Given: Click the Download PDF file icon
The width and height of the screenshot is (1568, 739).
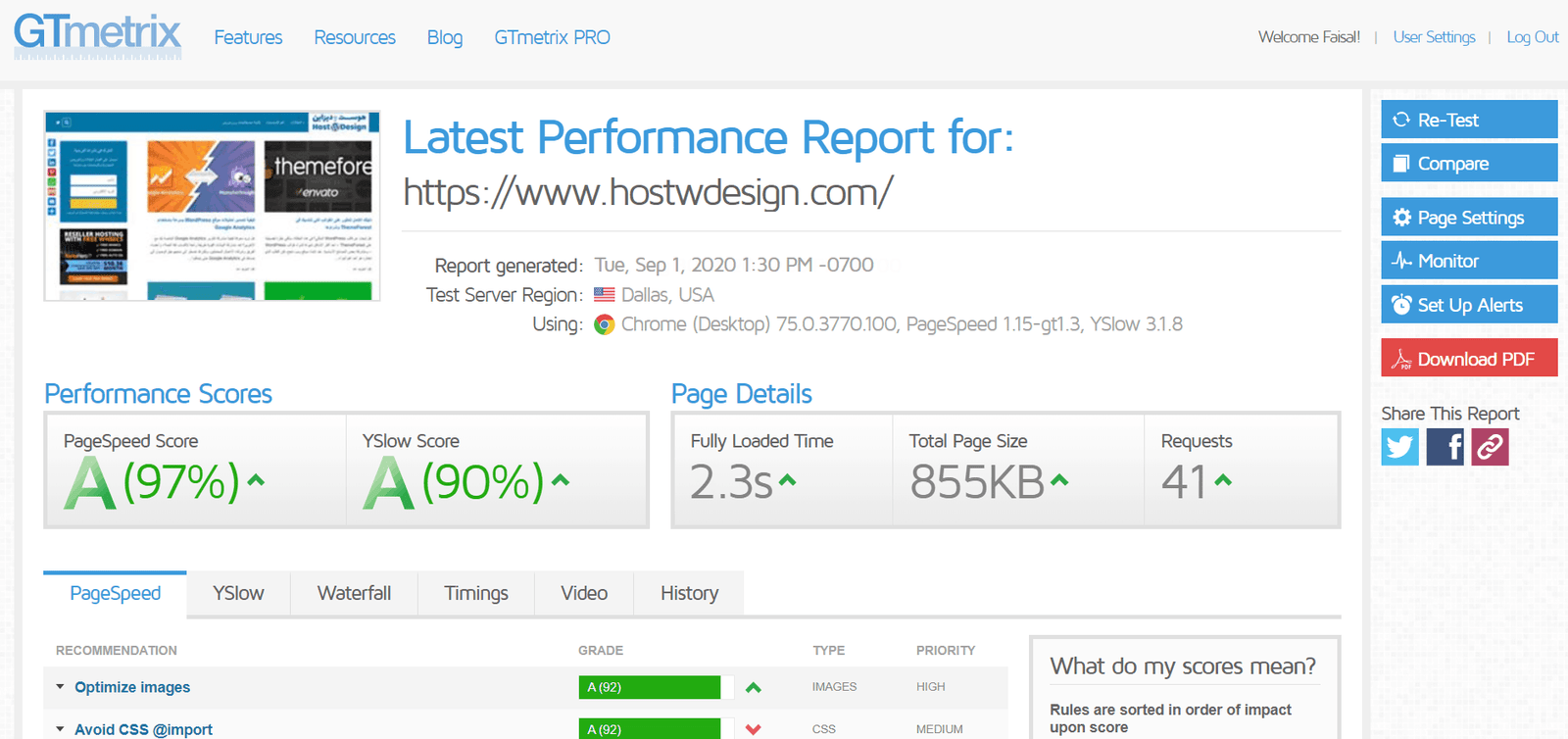Looking at the screenshot, I should [x=1402, y=360].
